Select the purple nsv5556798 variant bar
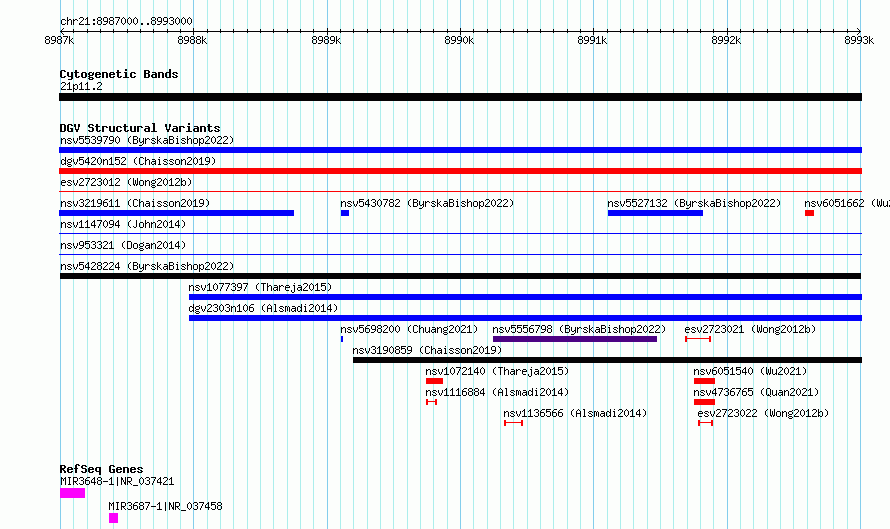Image resolution: width=890 pixels, height=529 pixels. point(575,339)
